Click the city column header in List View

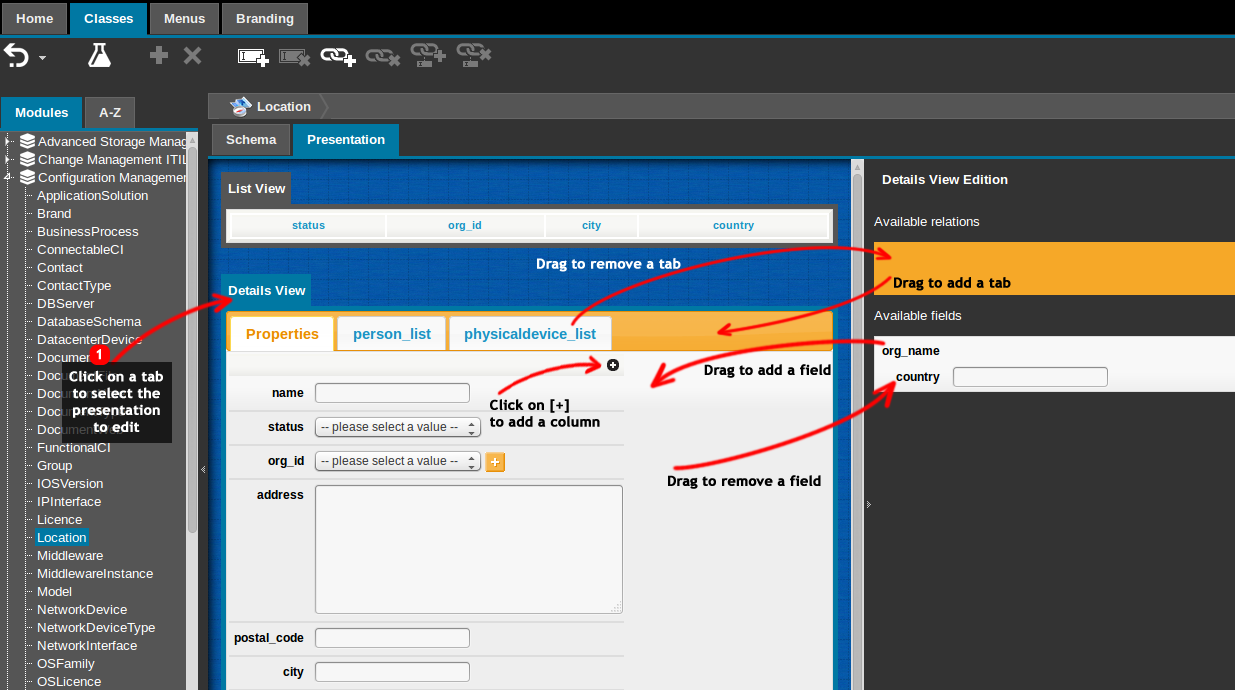[x=591, y=225]
